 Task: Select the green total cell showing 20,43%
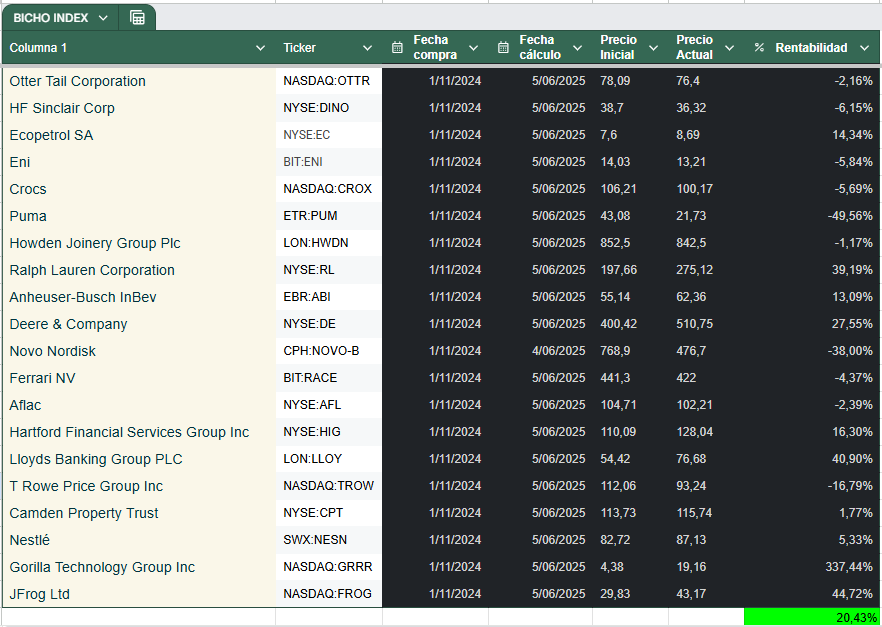click(x=812, y=618)
